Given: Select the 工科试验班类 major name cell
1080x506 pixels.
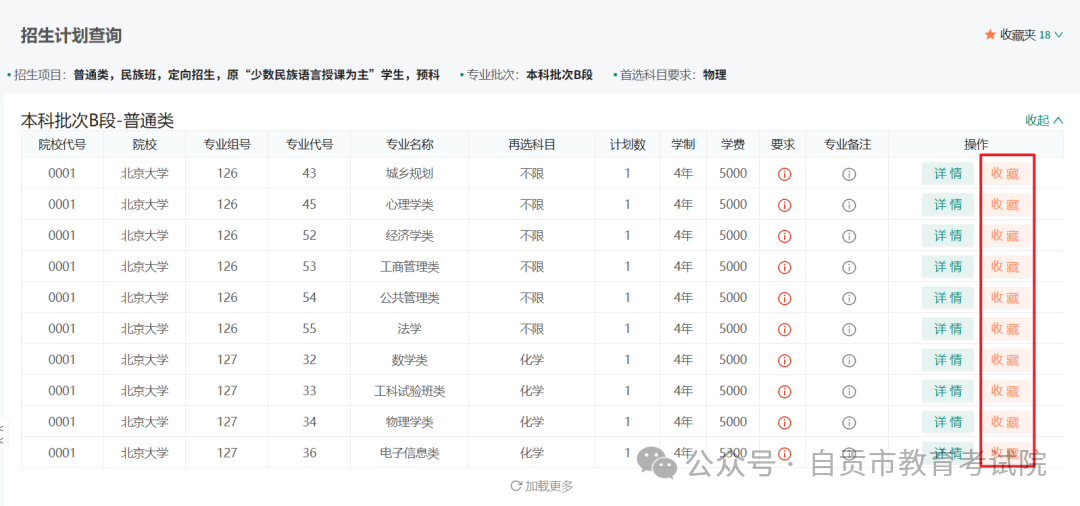Looking at the screenshot, I should pyautogui.click(x=410, y=391).
